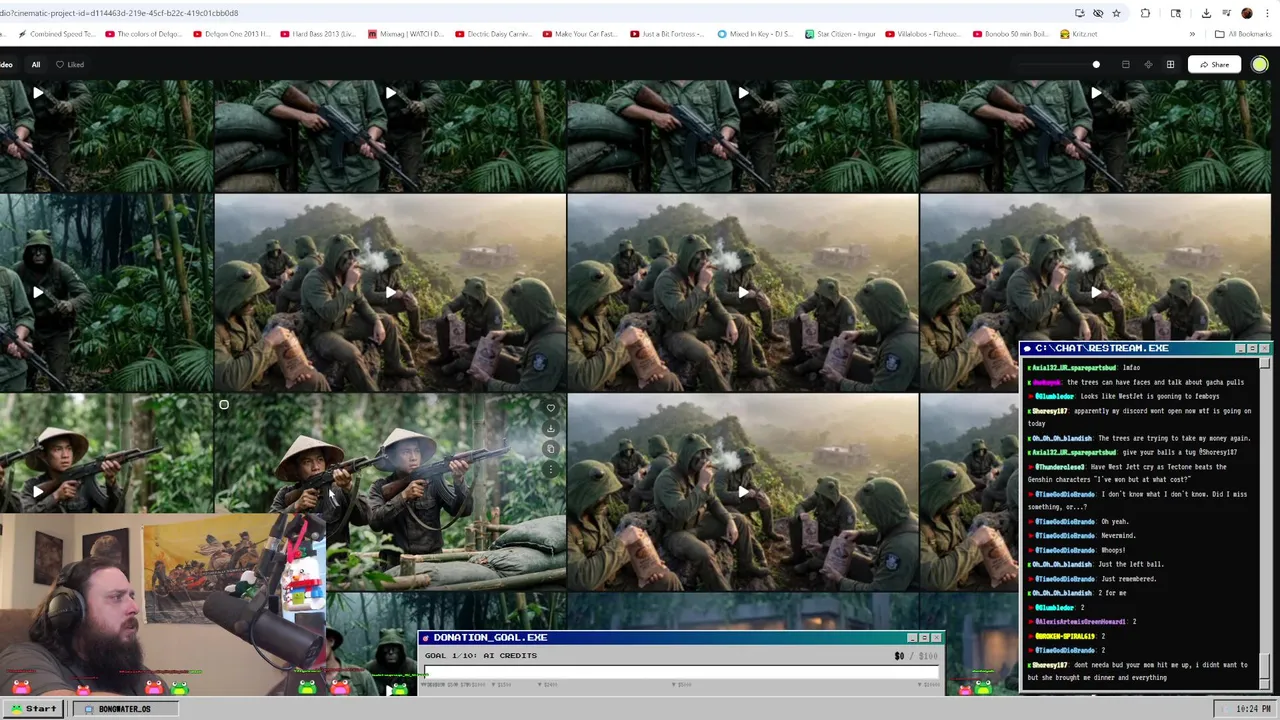1280x720 pixels.
Task: Switch to the compact grid layout icon
Action: (1147, 65)
